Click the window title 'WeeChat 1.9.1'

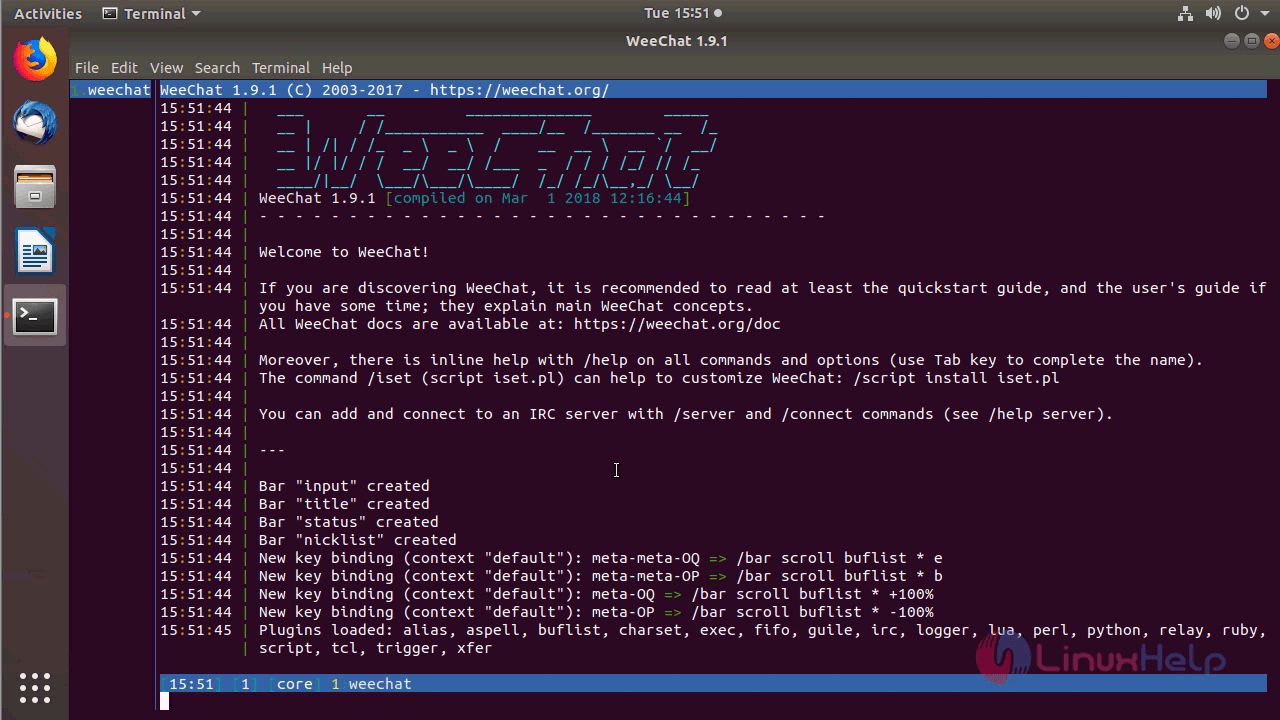pos(676,41)
